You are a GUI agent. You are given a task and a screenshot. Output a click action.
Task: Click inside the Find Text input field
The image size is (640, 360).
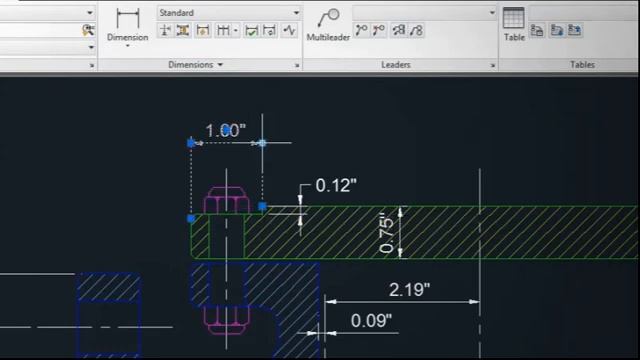(41, 30)
